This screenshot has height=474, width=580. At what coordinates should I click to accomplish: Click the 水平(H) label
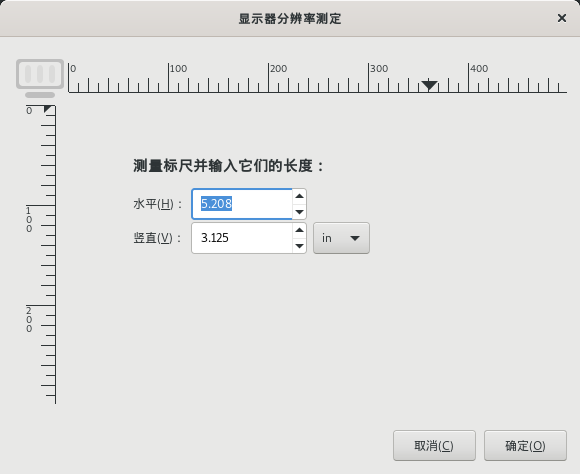click(158, 204)
